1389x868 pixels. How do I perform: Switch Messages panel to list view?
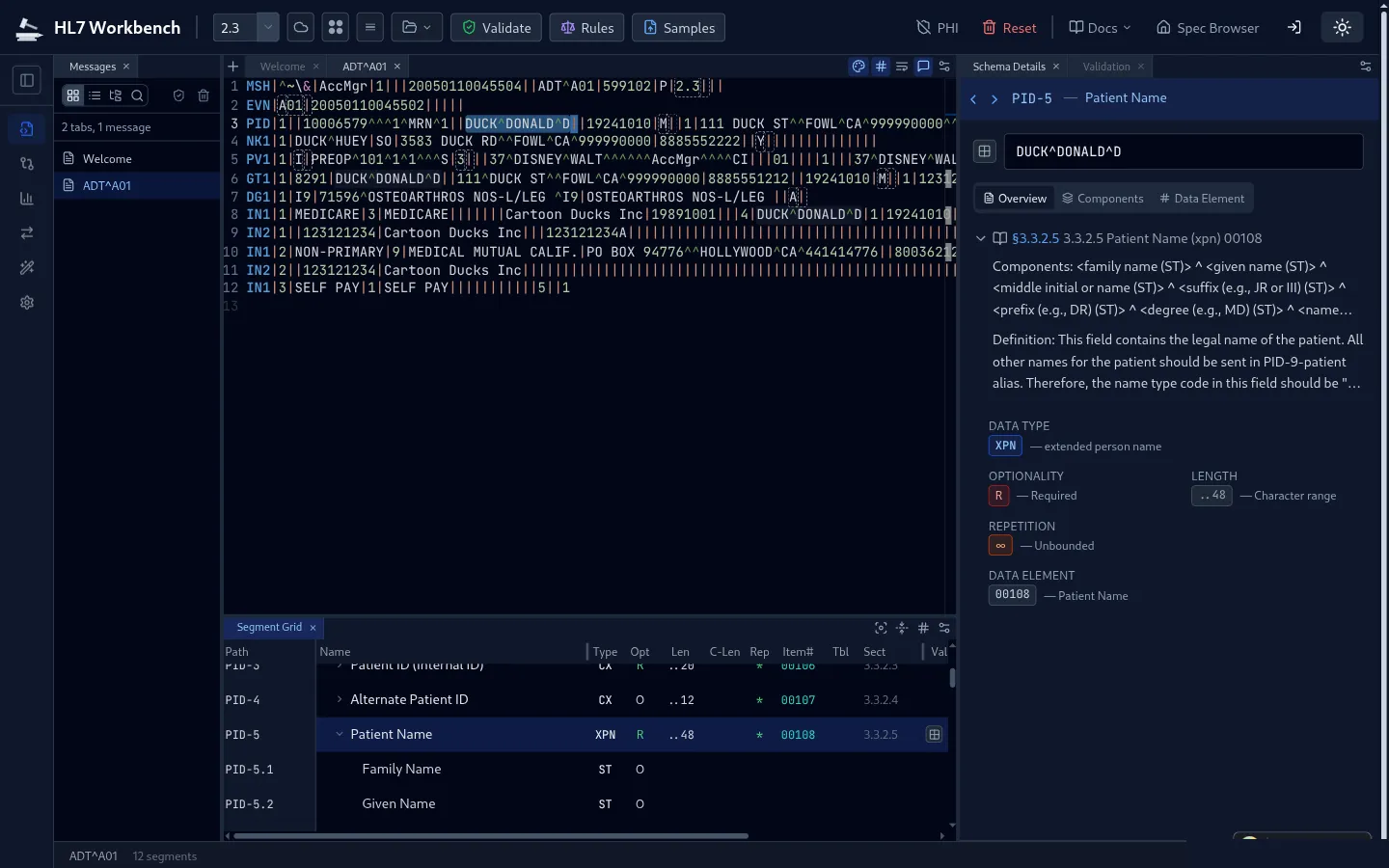[x=94, y=96]
